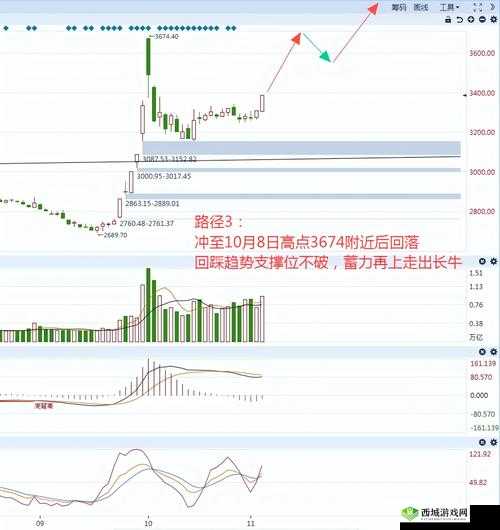500x530 pixels.
Task: Click the 2800.00 price axis label
Action: (482, 212)
